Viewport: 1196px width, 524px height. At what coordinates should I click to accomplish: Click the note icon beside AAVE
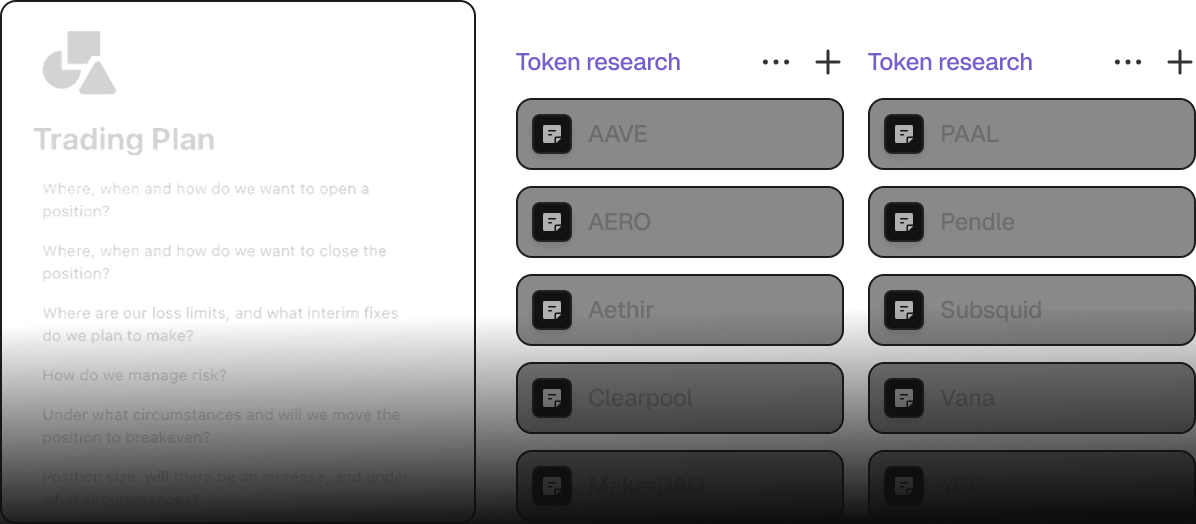552,134
